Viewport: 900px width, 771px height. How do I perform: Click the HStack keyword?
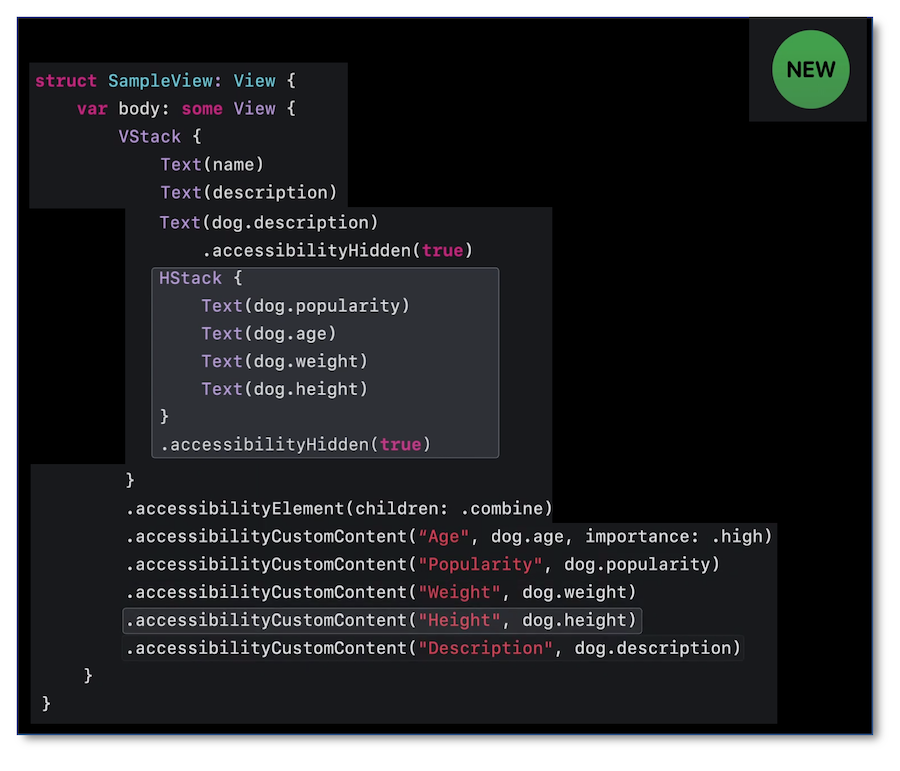click(x=190, y=278)
